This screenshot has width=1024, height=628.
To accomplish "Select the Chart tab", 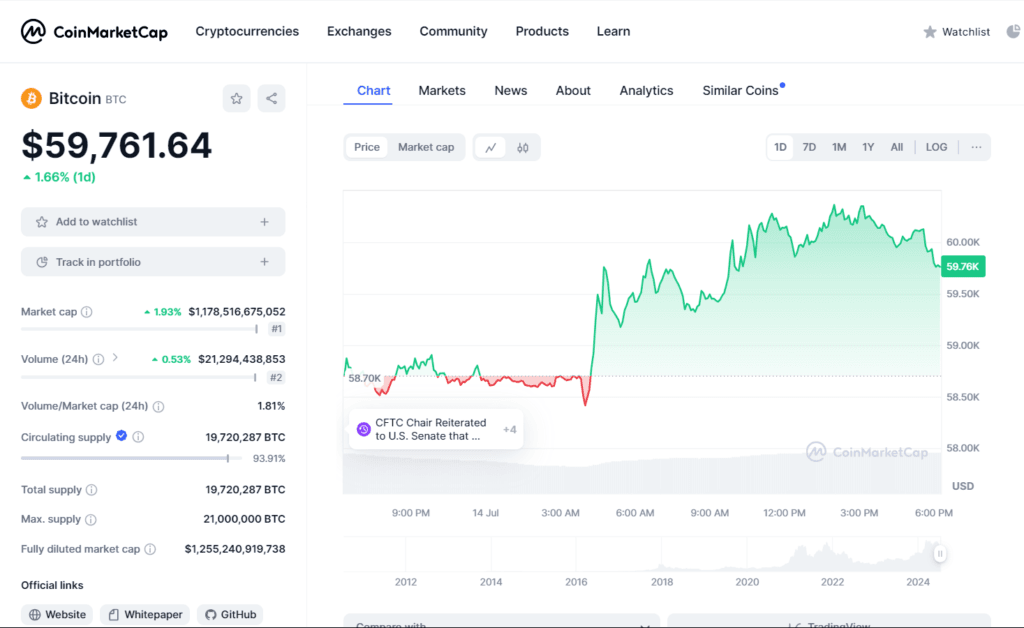I will [x=374, y=91].
